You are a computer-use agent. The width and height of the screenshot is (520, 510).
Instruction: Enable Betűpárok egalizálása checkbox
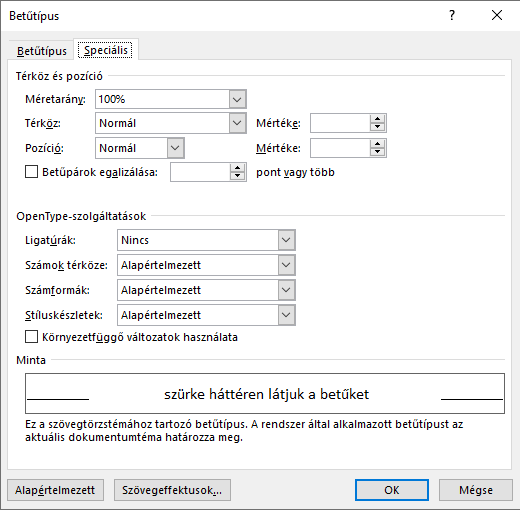(x=31, y=172)
